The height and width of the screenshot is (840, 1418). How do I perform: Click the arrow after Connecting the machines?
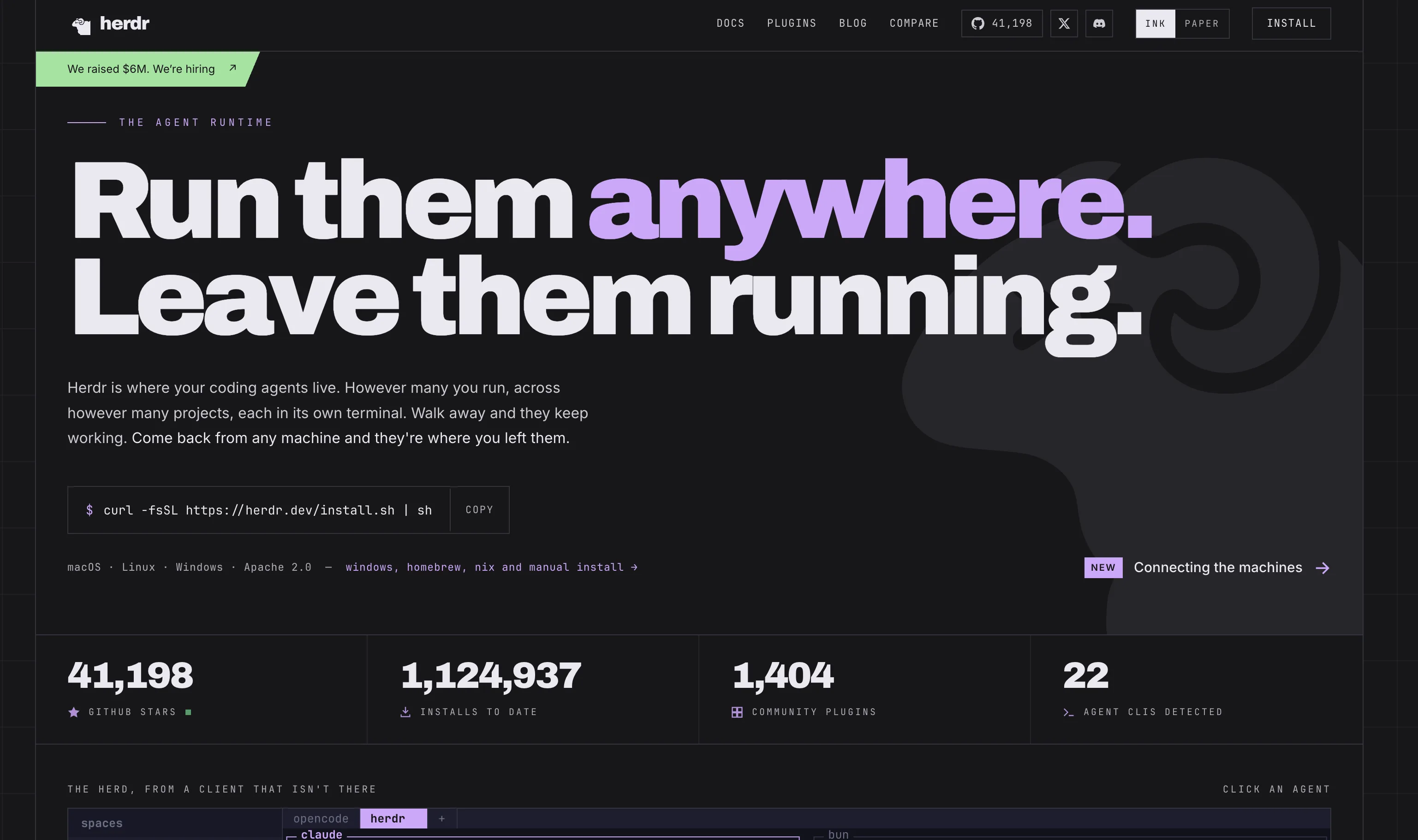coord(1323,568)
